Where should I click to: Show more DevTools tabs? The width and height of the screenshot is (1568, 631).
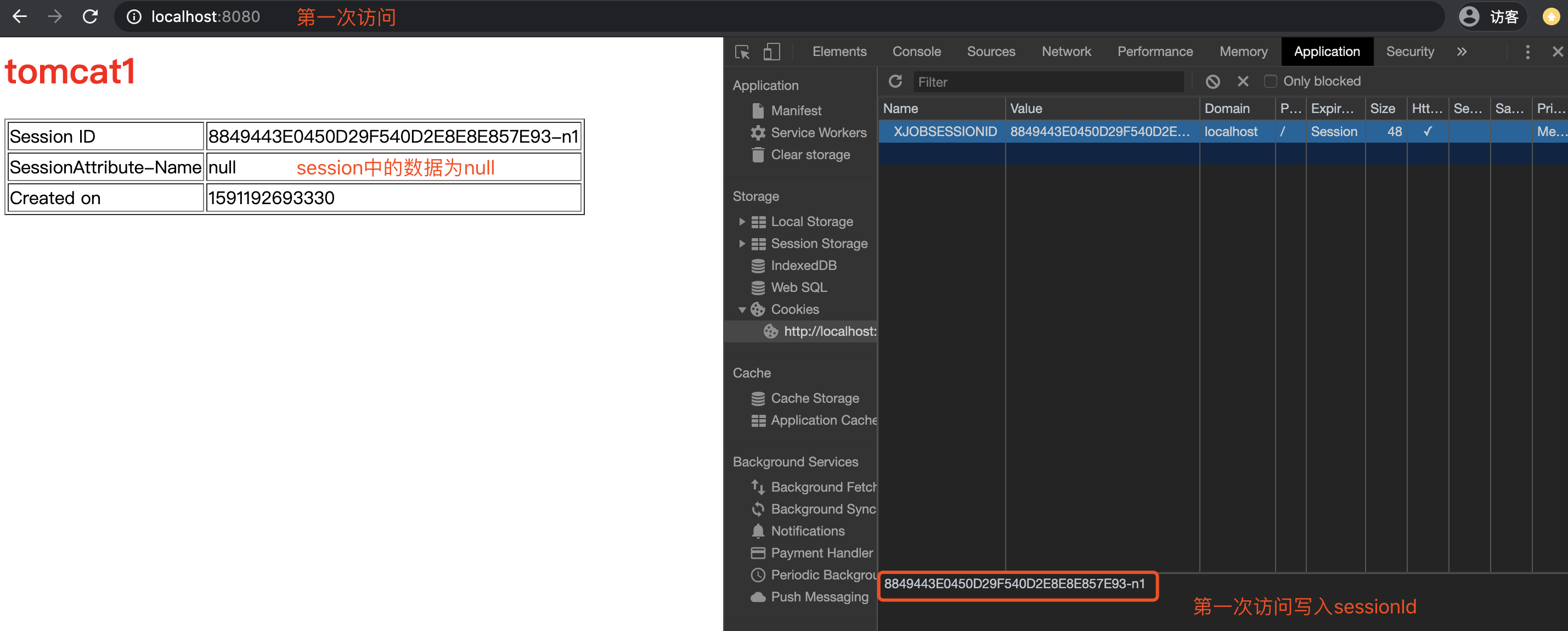(x=1462, y=52)
